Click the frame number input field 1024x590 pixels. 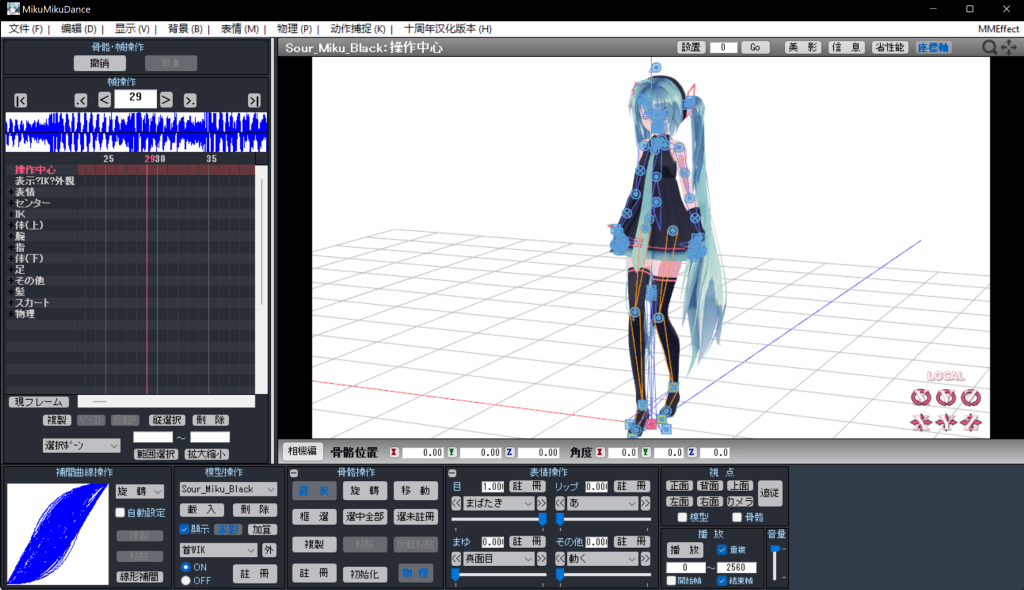(135, 99)
